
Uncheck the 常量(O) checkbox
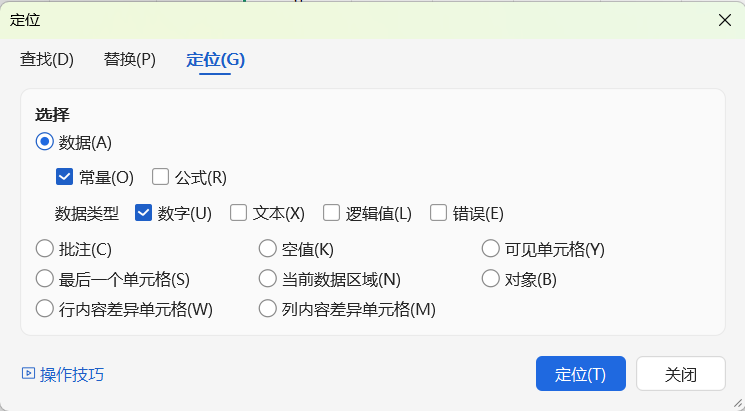pos(65,177)
